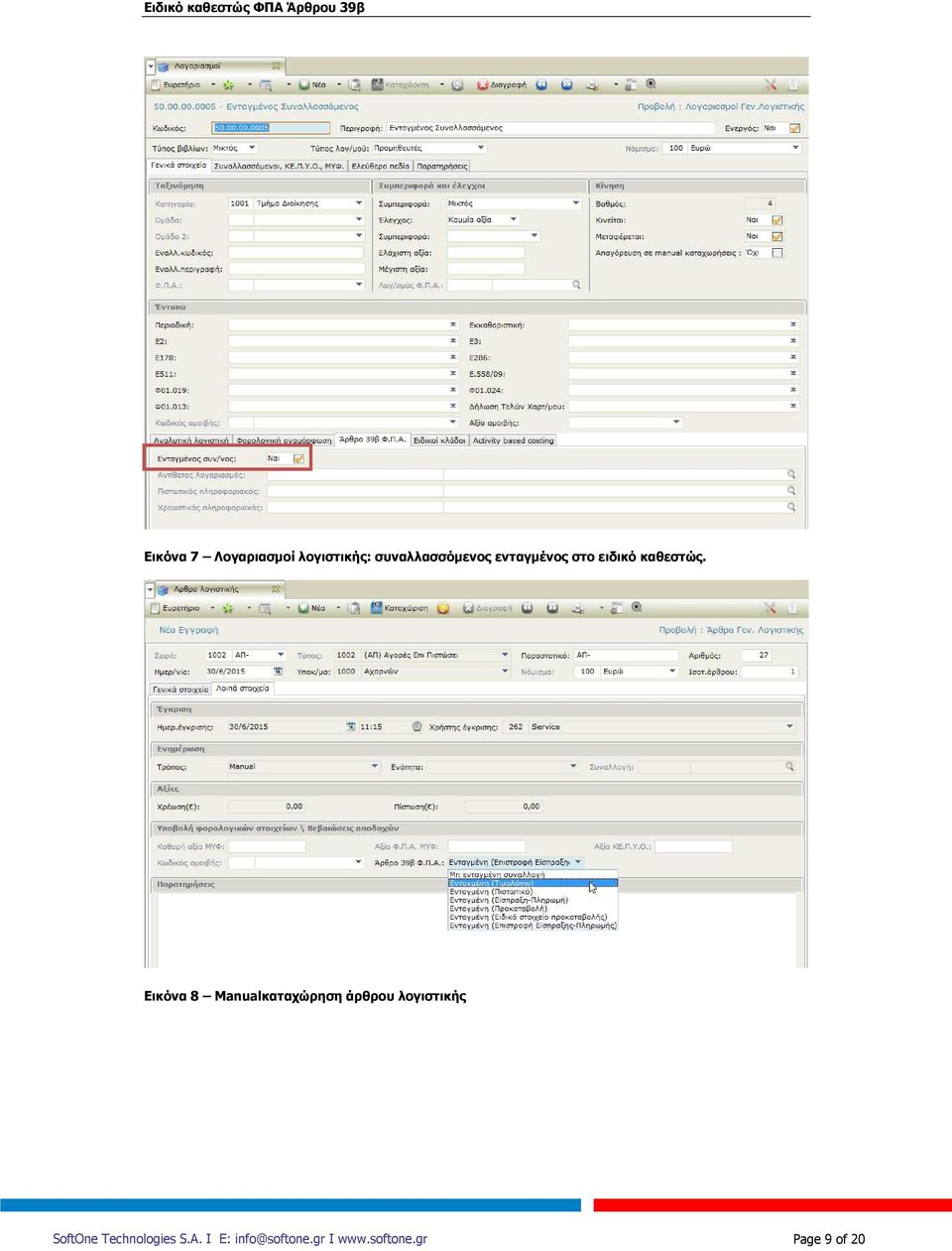Toggle the Ενταγμένος συν/νος checkbox
Viewport: 952px width, 1251px height.
coord(298,458)
